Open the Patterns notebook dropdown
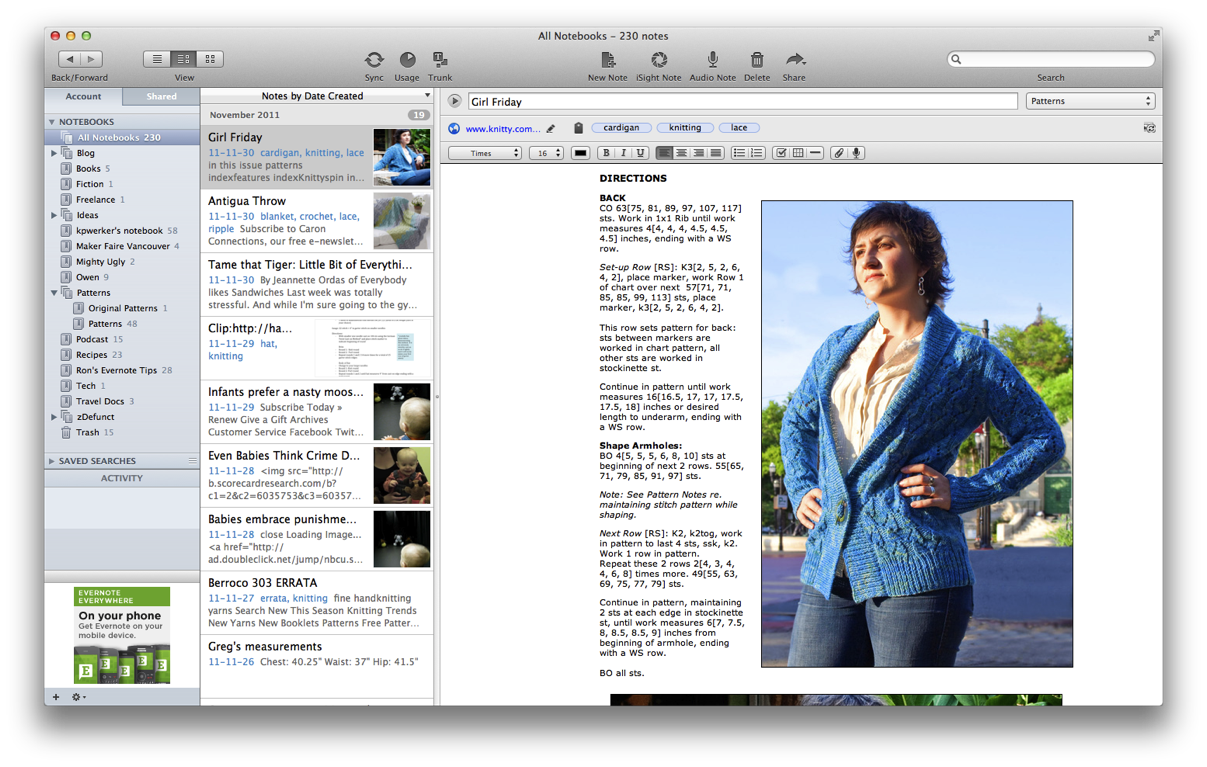Viewport: 1207px width, 767px height. 1090,101
